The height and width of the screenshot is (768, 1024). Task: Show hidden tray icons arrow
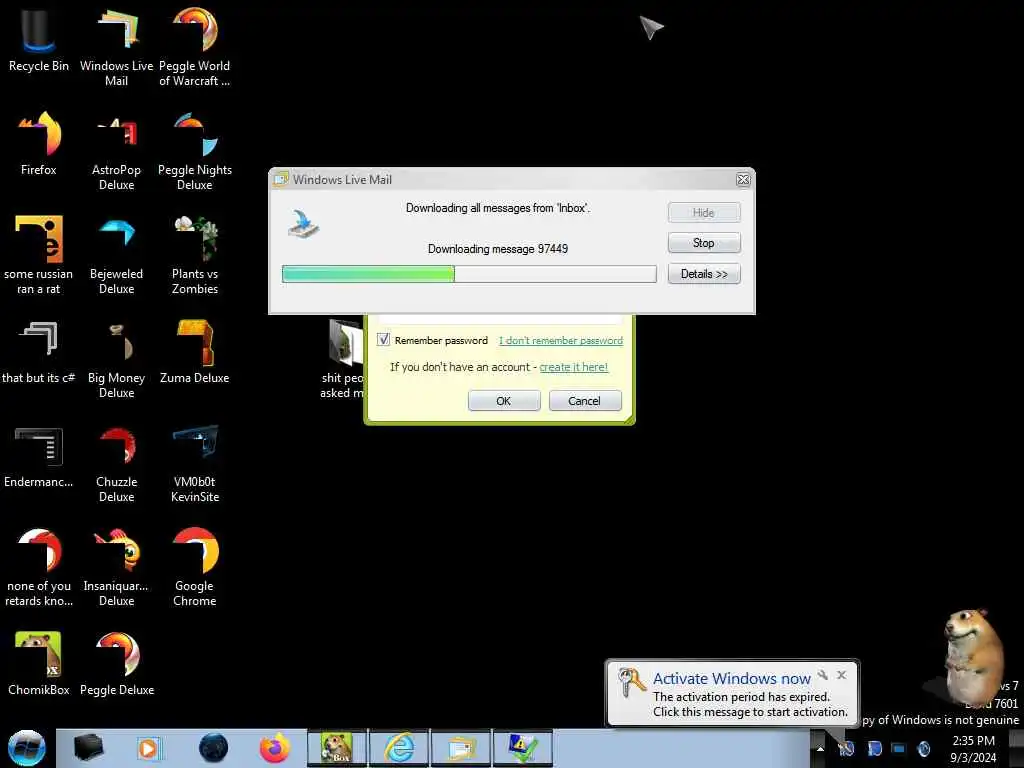[820, 749]
